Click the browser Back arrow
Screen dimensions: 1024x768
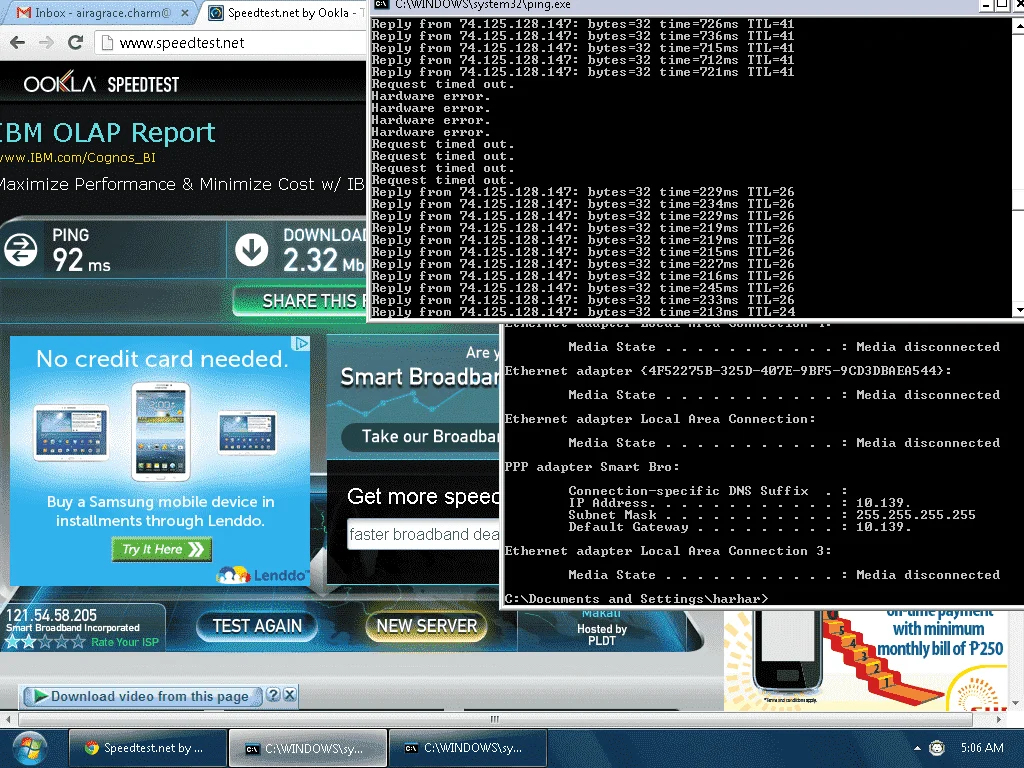(x=18, y=43)
